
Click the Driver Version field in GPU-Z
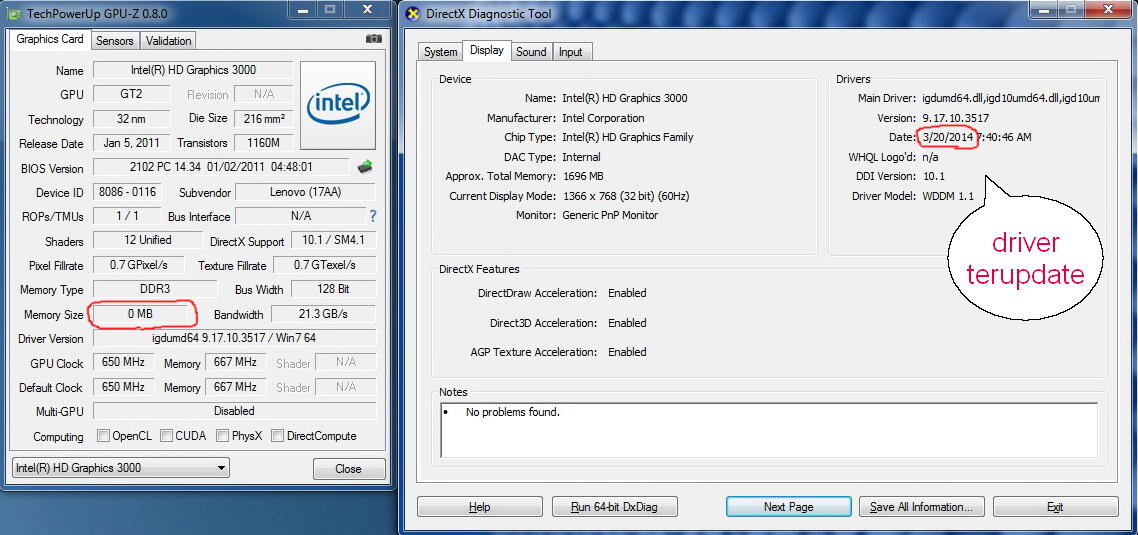[x=234, y=338]
